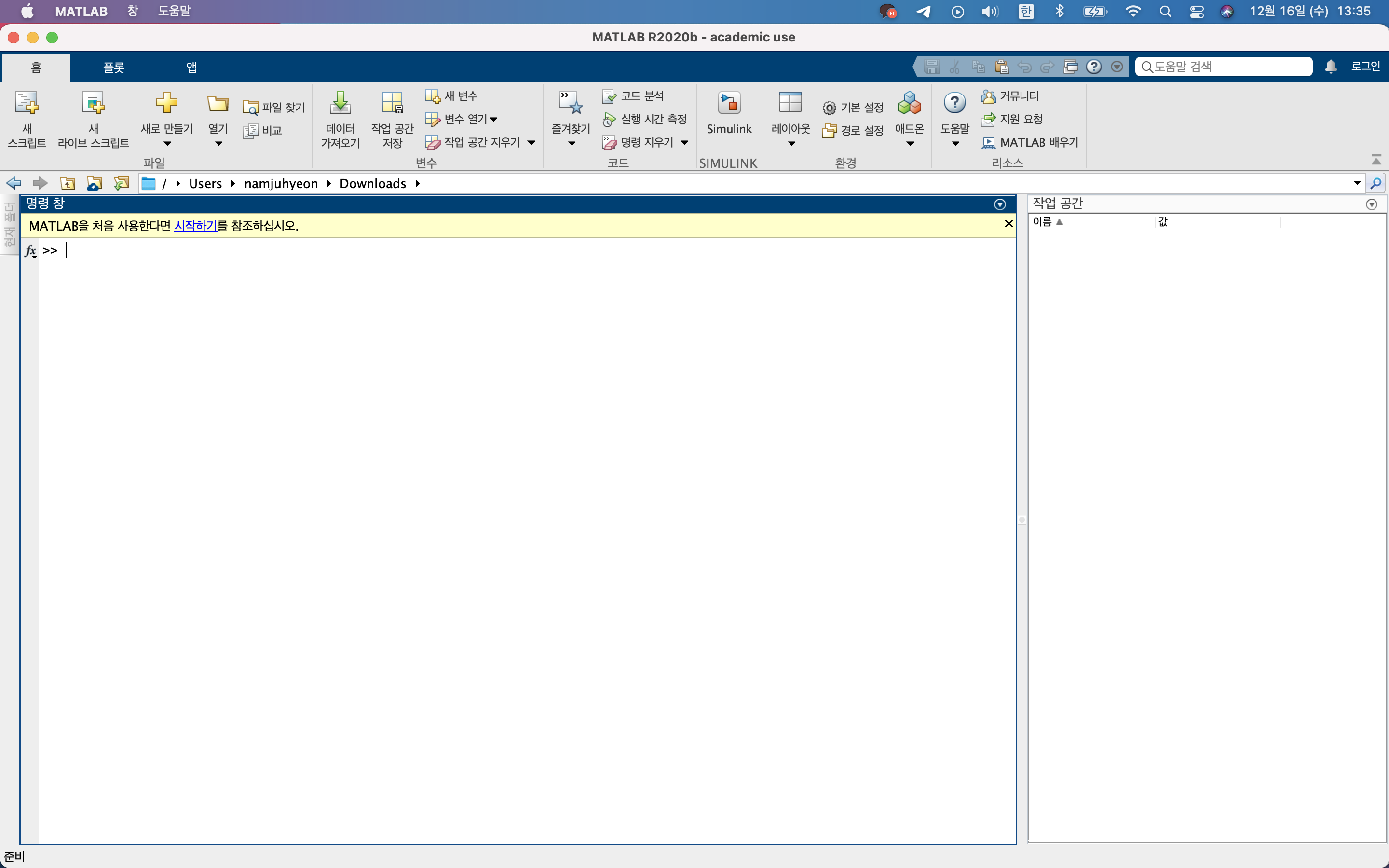Image resolution: width=1389 pixels, height=868 pixels.
Task: Toggle the Korean input source in menu bar
Action: 1026,12
